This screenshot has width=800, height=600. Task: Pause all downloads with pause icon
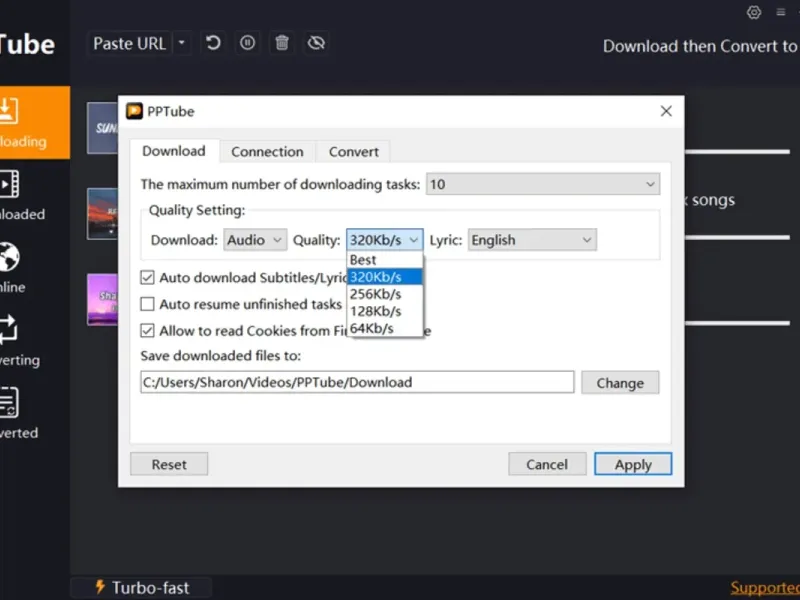click(x=247, y=43)
